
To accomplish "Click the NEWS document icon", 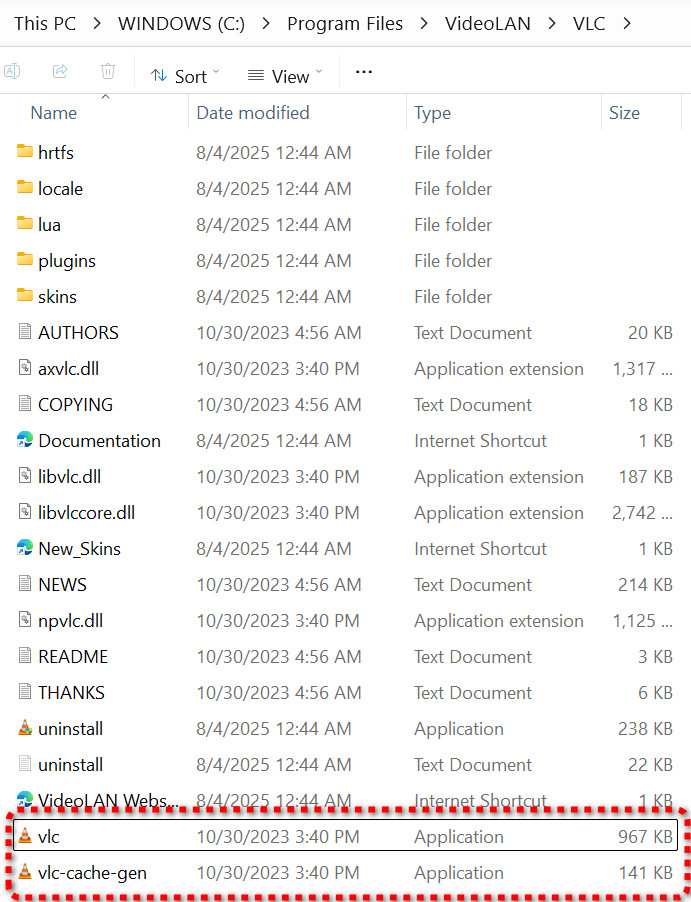I will [x=25, y=584].
